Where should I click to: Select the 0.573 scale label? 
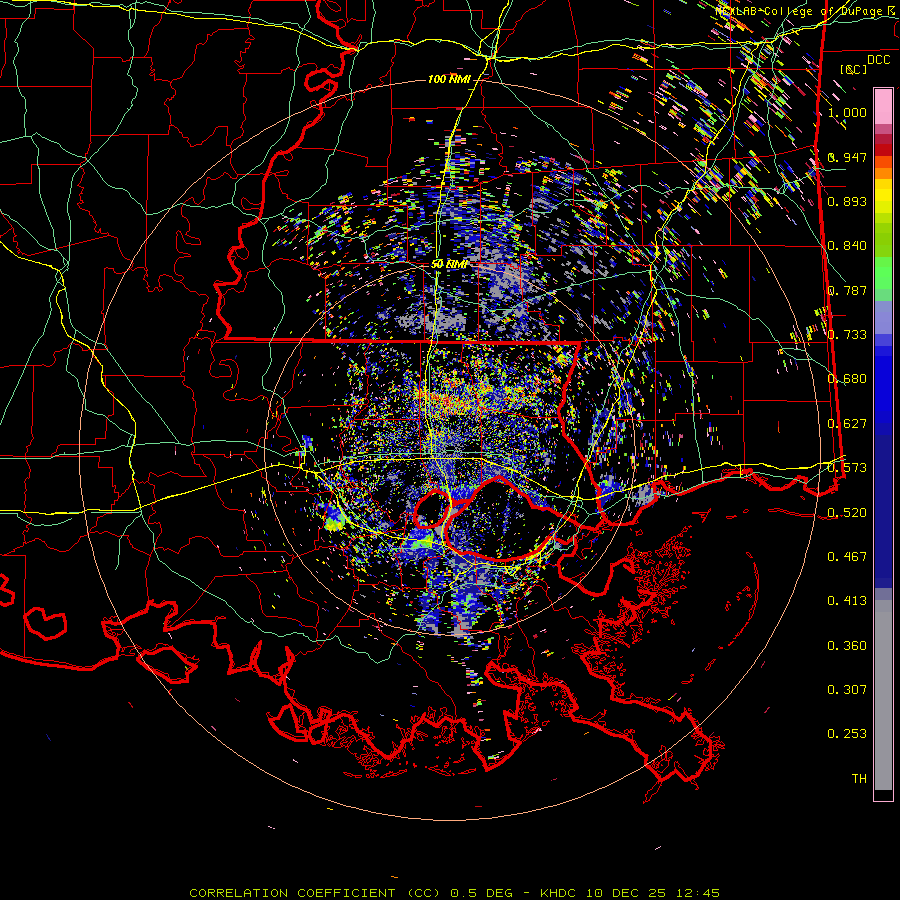(847, 468)
